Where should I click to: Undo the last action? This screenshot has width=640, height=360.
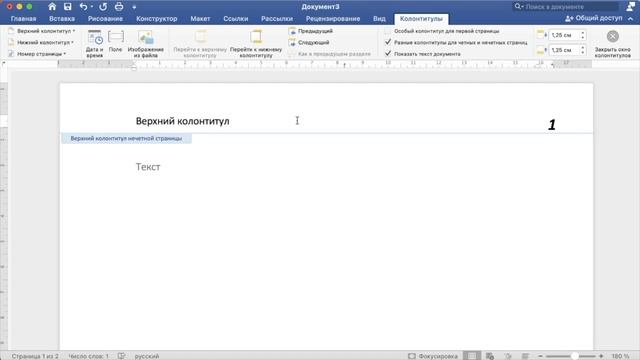(x=83, y=7)
